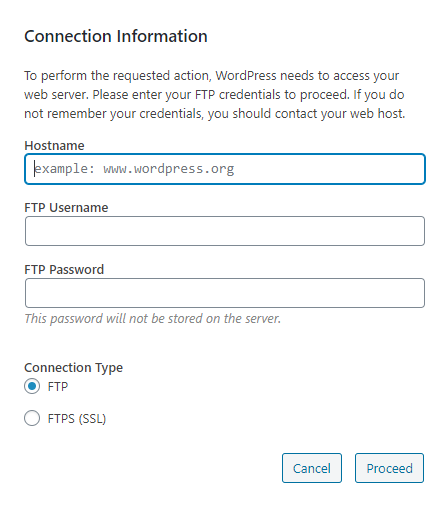Focus the FTP Username text box
The width and height of the screenshot is (446, 506).
click(x=225, y=231)
